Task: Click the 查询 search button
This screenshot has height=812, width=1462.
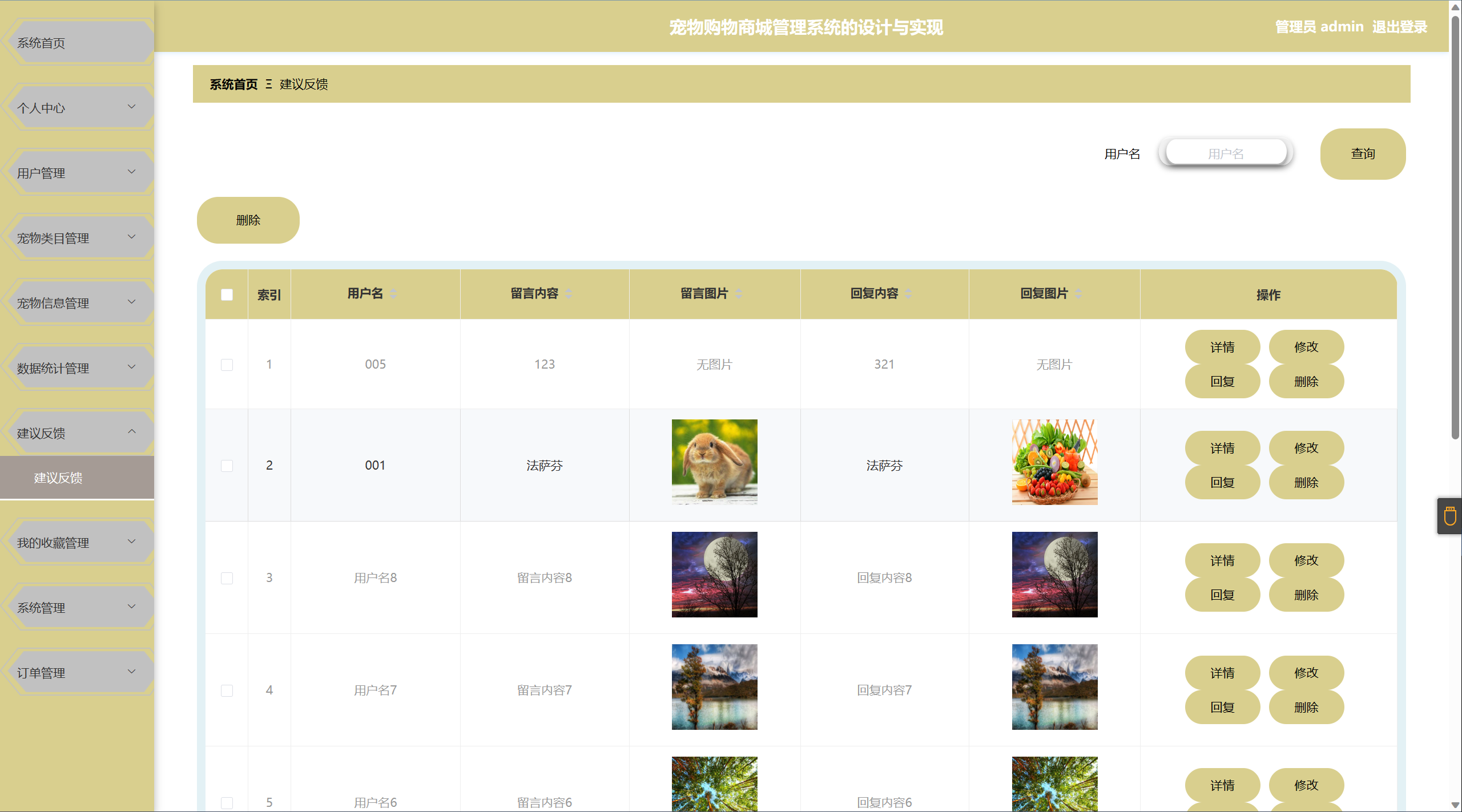Action: [x=1363, y=154]
